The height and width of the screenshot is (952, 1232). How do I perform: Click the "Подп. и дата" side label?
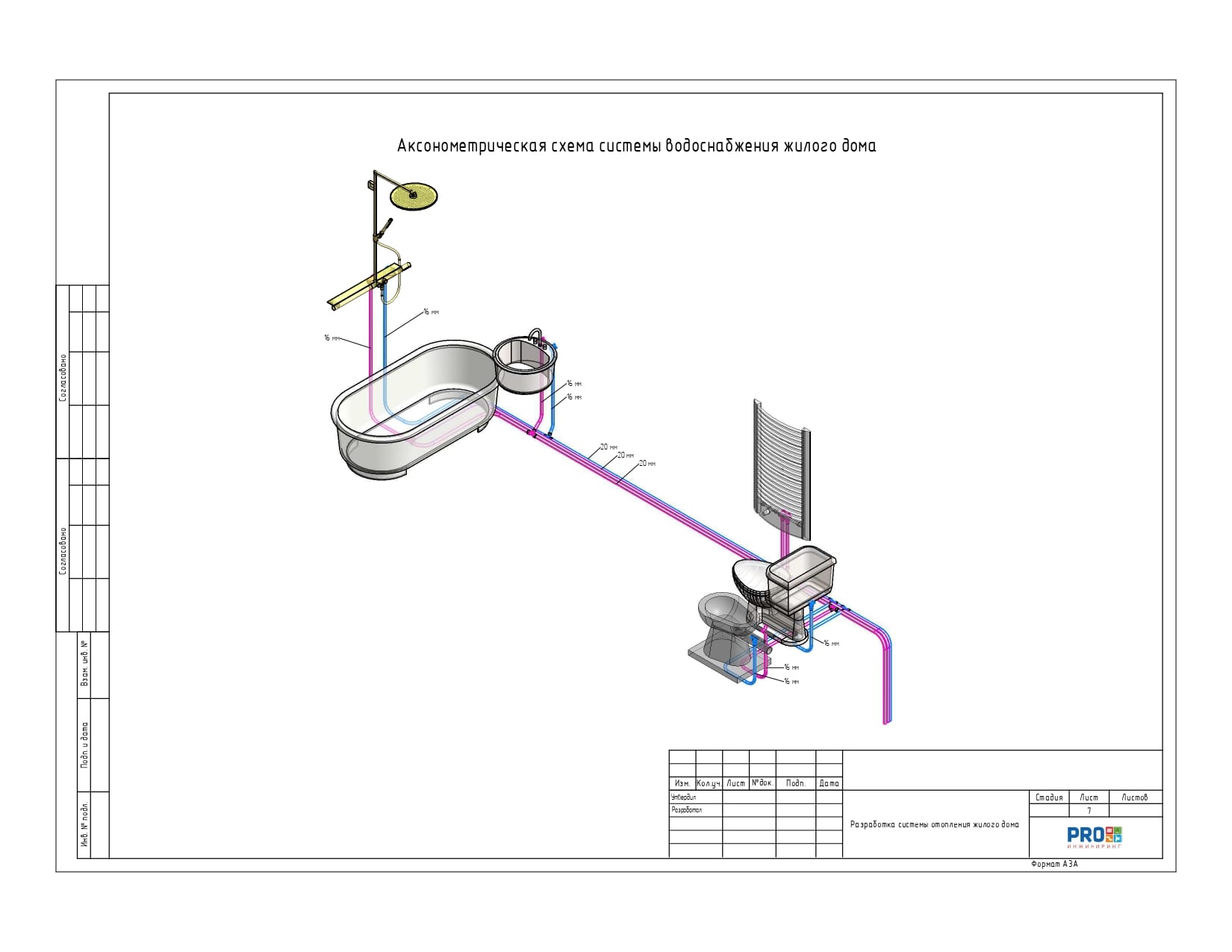tap(84, 744)
